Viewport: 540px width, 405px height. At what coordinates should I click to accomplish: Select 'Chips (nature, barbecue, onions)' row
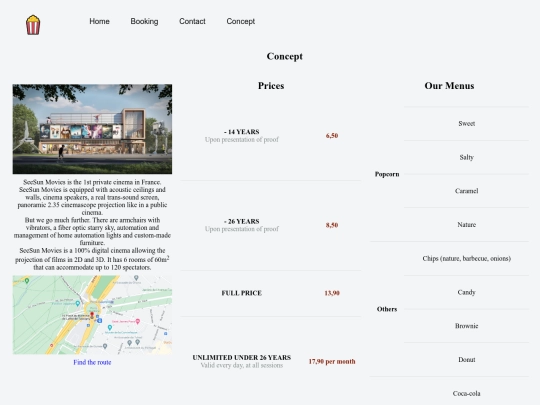(466, 258)
